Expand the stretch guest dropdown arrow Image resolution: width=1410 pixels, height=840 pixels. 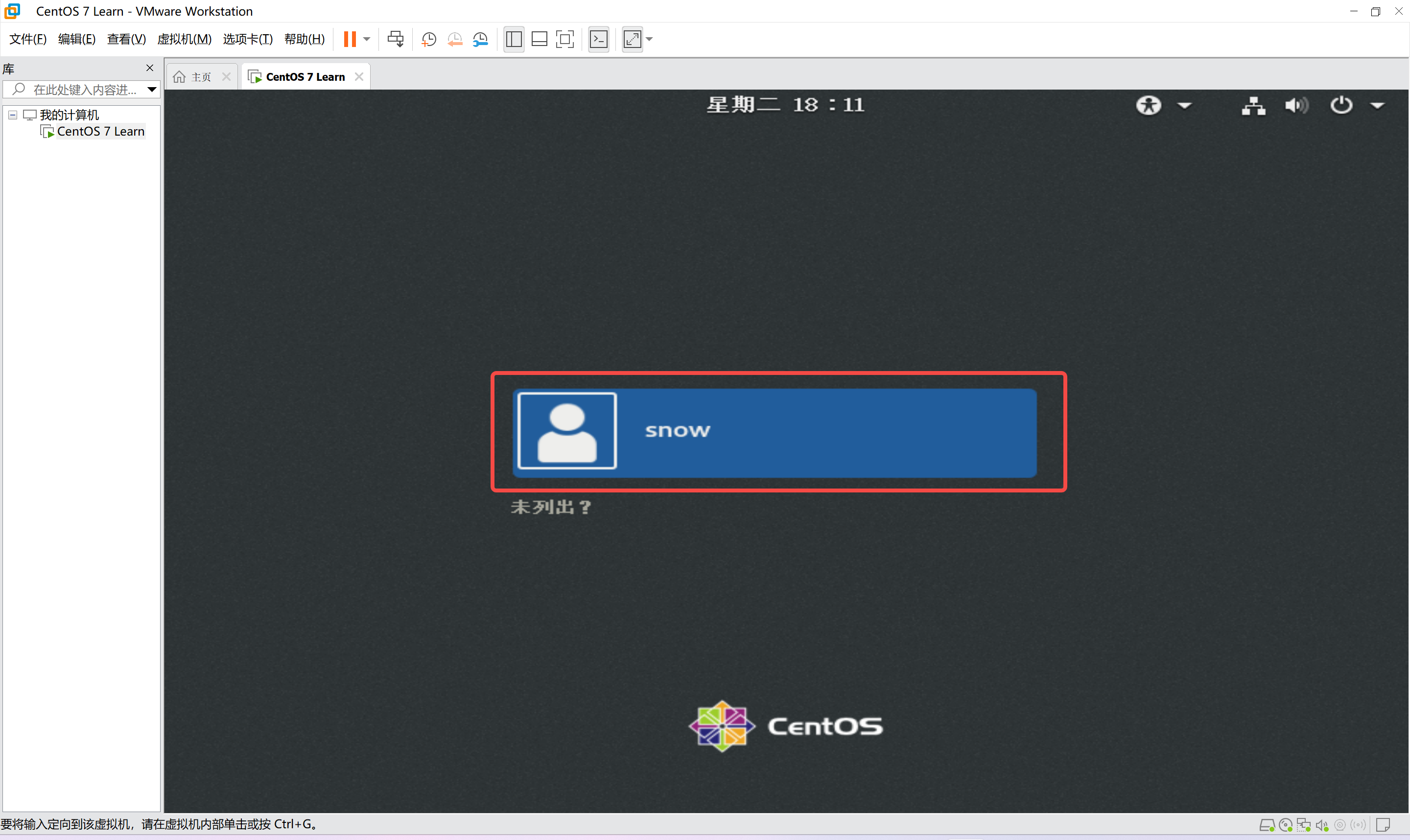[x=649, y=39]
